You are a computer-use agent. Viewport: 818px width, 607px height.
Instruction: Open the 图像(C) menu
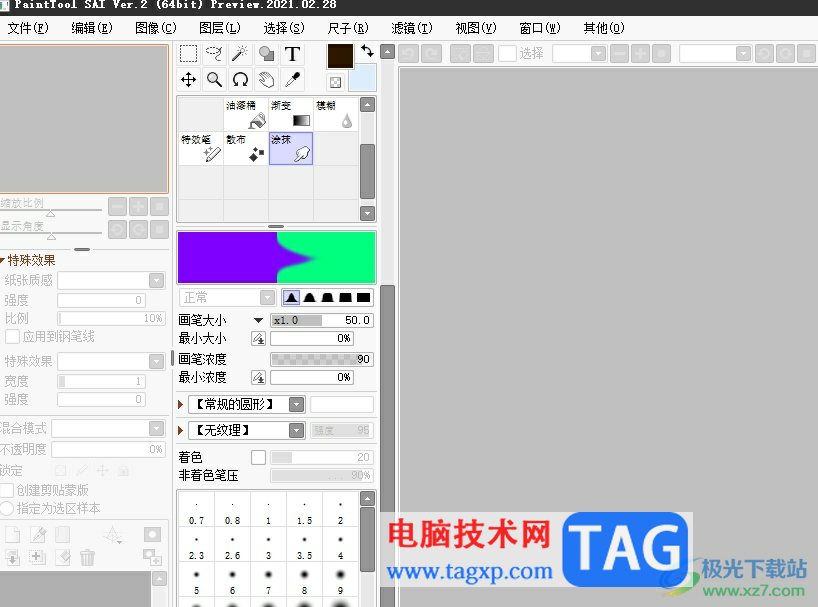(155, 28)
